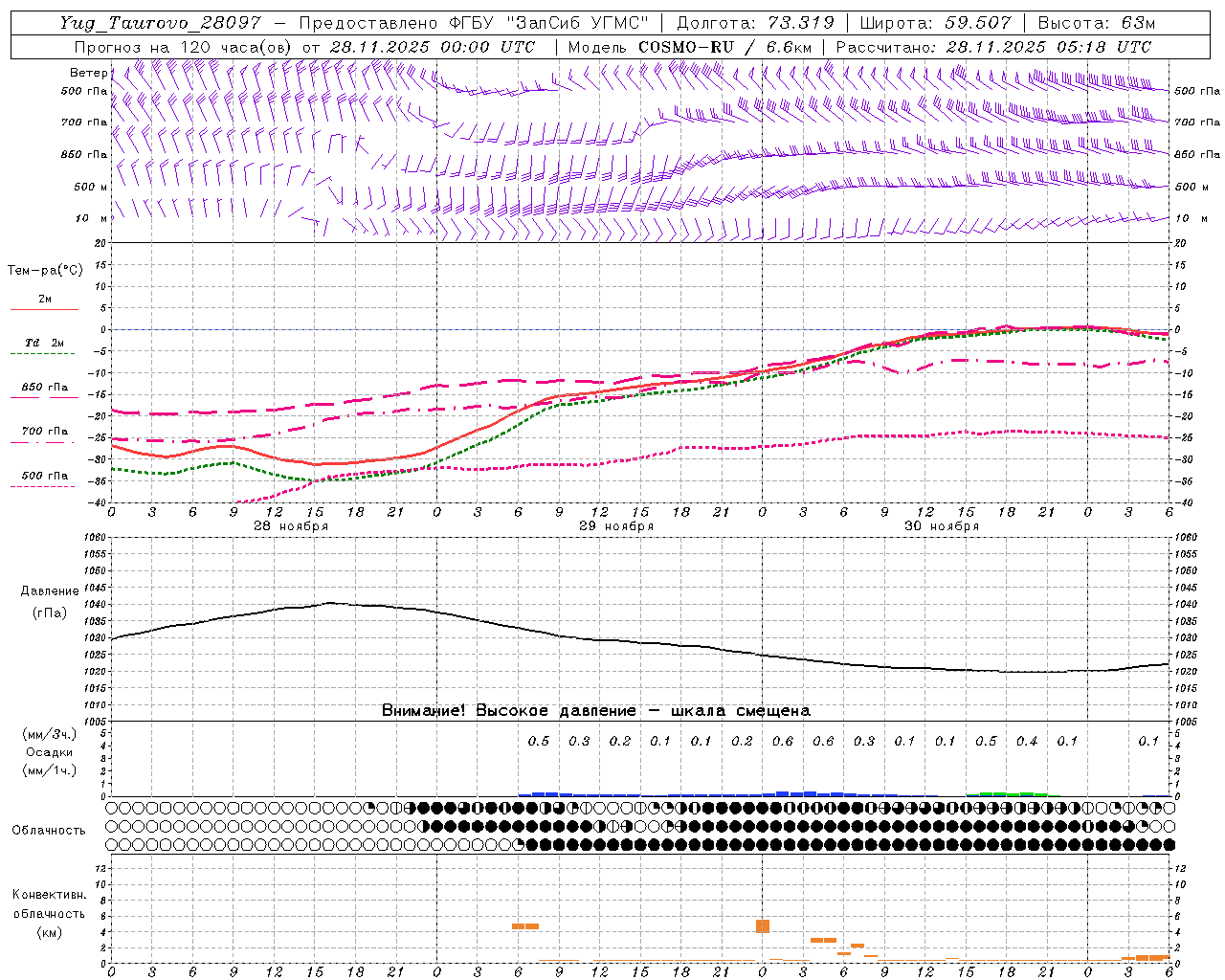Select the 'Модель COSMO-RU / 6.6км' model label
The height and width of the screenshot is (980, 1225).
tap(689, 47)
